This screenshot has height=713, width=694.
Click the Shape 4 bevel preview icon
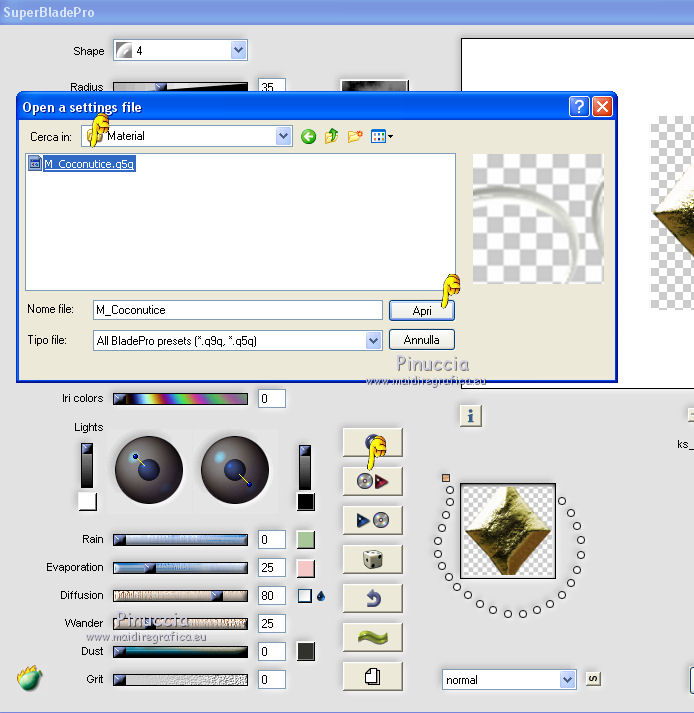click(124, 50)
